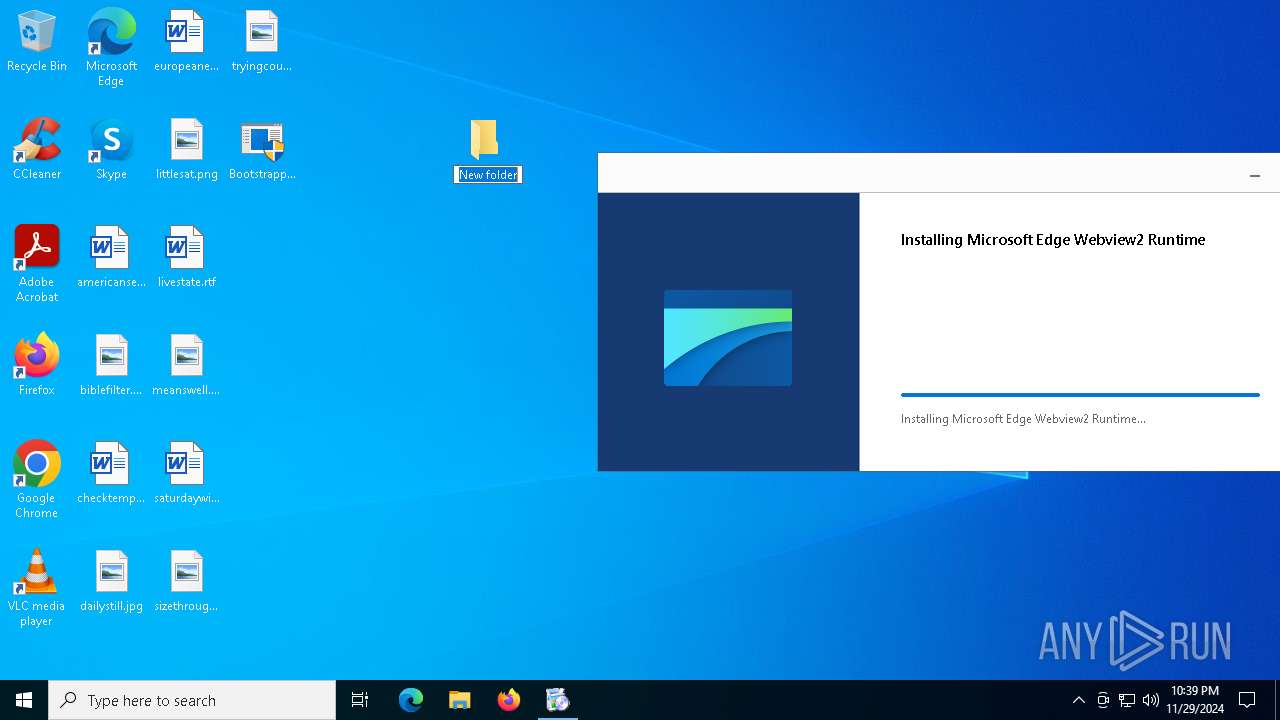Switch to the installer taskbar app
The width and height of the screenshot is (1280, 720).
click(558, 700)
